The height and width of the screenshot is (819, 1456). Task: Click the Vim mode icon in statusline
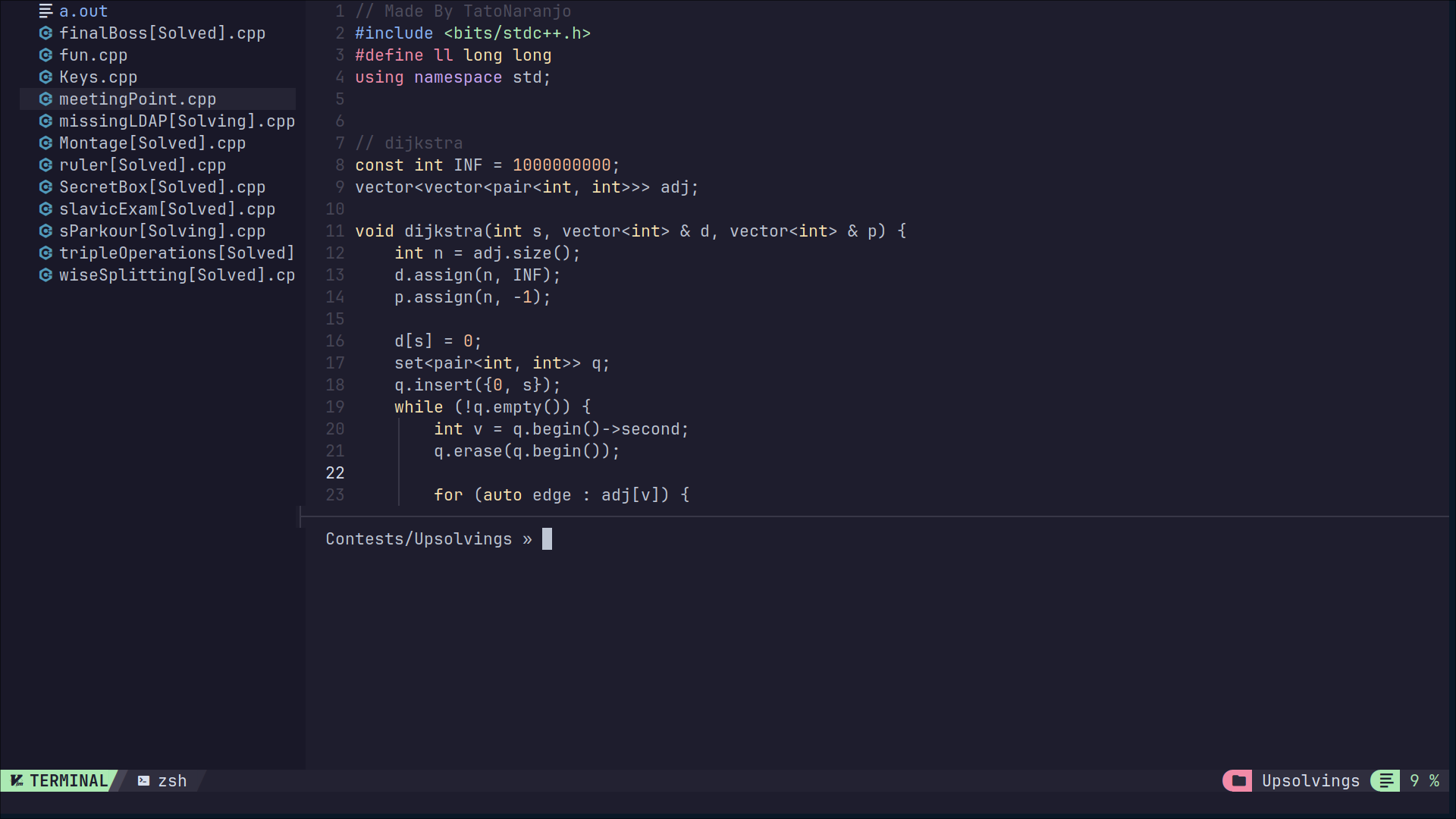tap(17, 781)
